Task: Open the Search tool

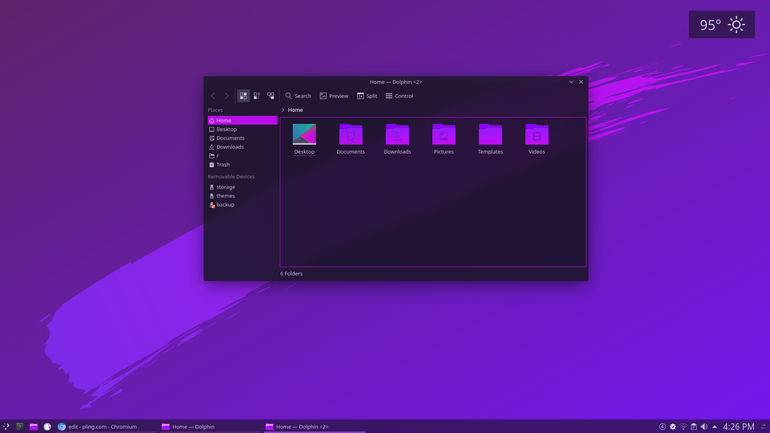Action: (298, 96)
